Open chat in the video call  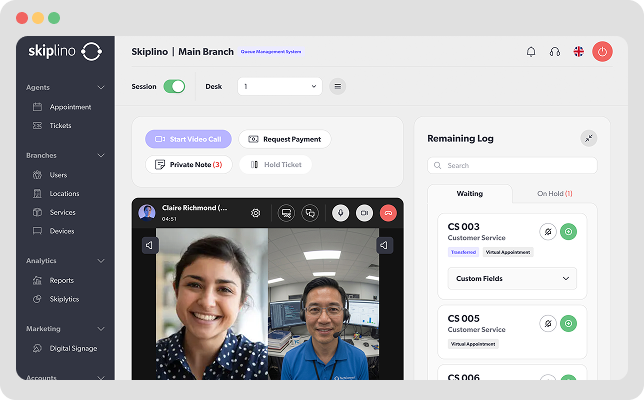[x=310, y=213]
